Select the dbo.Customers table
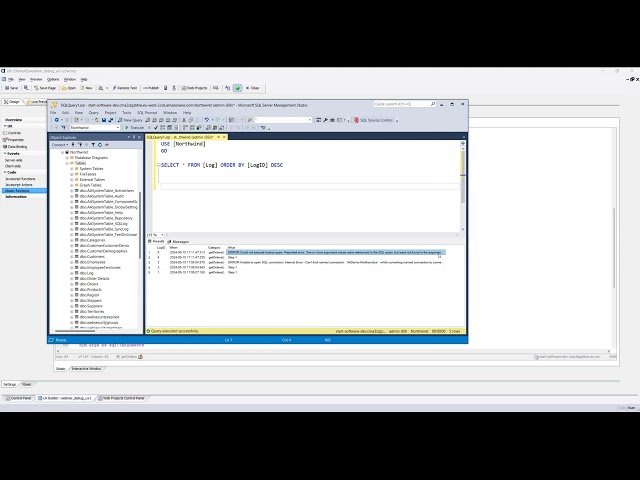Screen dimensions: 640x480 92,257
